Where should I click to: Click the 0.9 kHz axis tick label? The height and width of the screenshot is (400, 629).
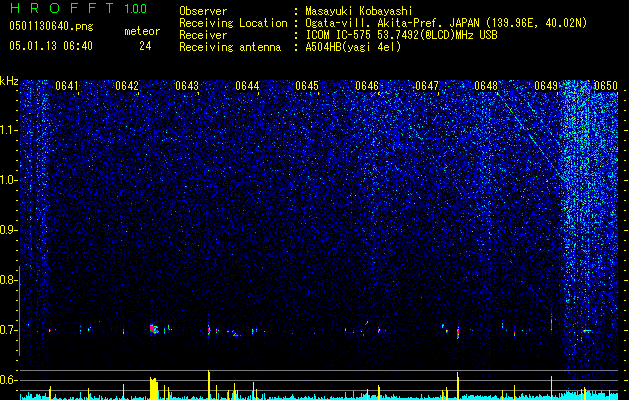(x=8, y=230)
